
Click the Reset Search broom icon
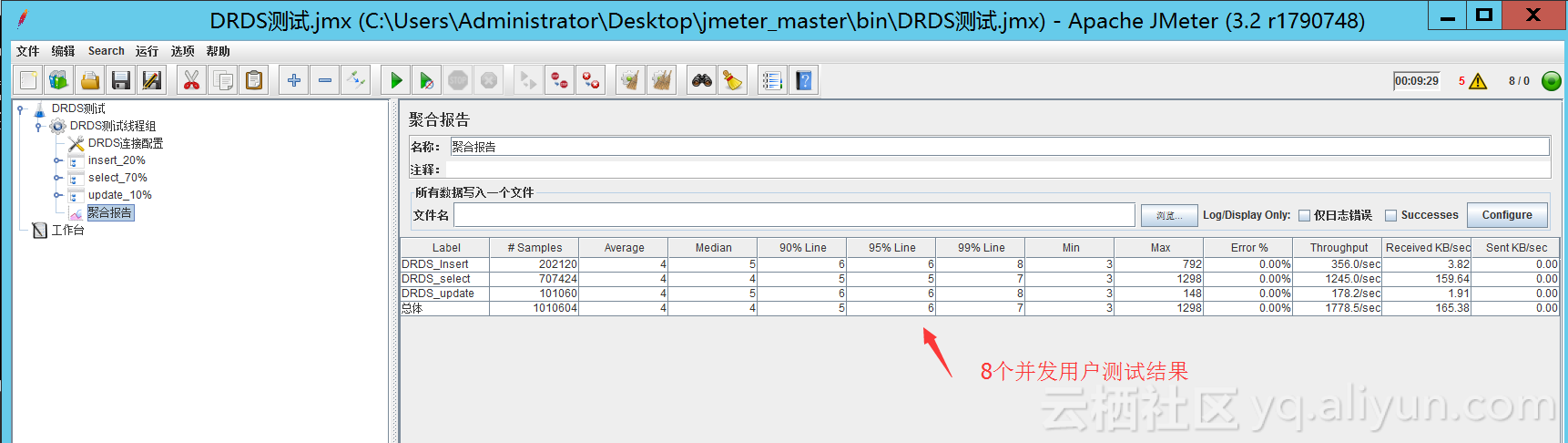point(732,80)
